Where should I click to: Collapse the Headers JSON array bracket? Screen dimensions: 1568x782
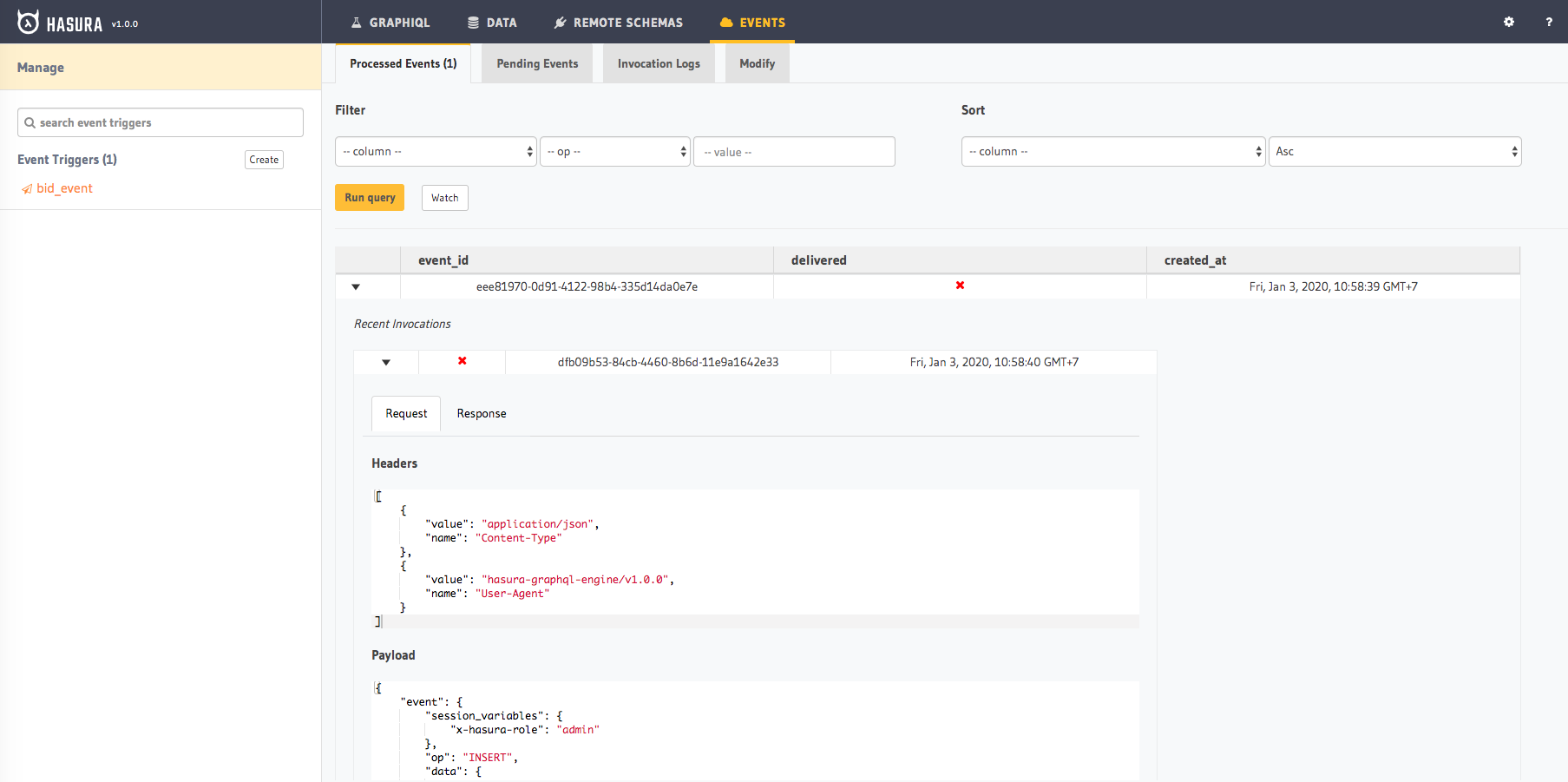[x=378, y=496]
